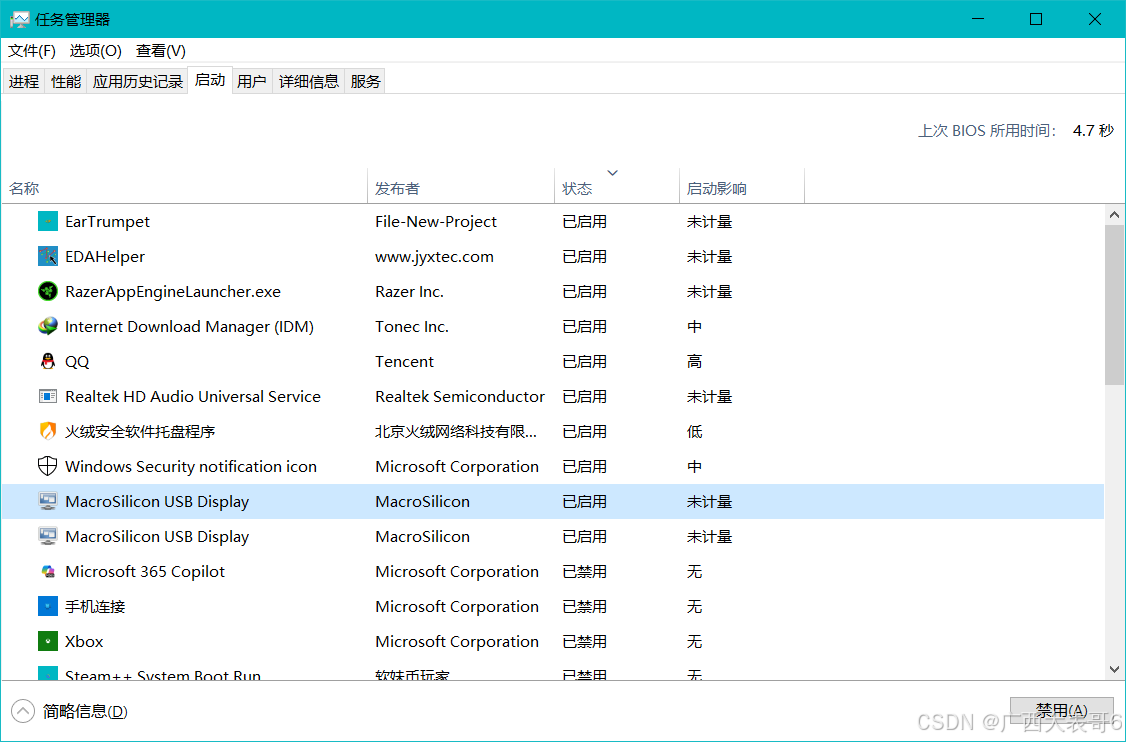Select the EDAHelper row name

click(105, 256)
